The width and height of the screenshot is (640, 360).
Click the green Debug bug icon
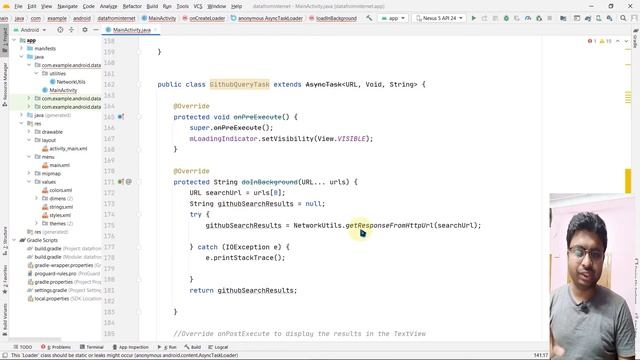pos(506,18)
